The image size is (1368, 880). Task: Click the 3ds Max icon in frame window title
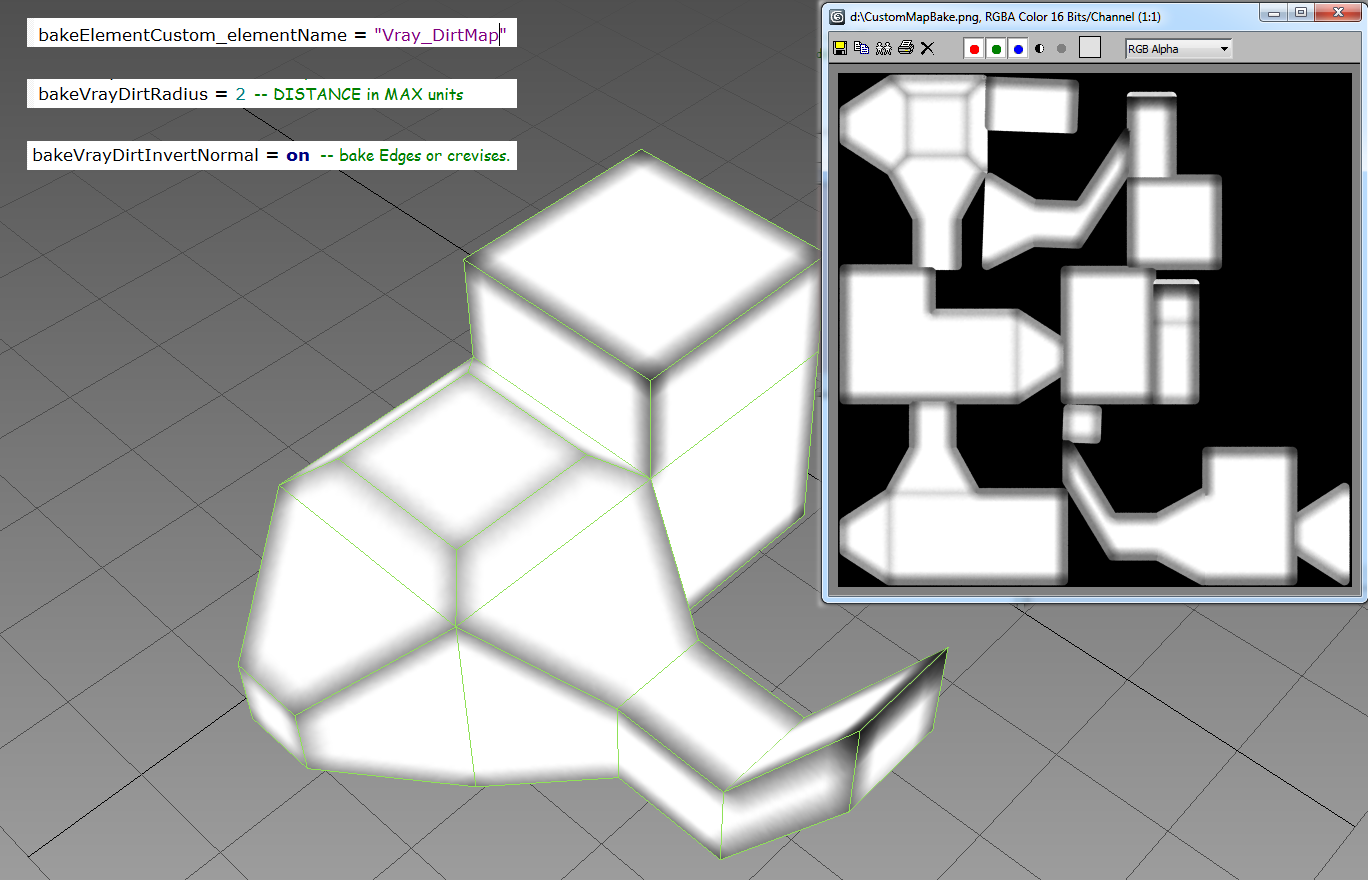pyautogui.click(x=836, y=15)
